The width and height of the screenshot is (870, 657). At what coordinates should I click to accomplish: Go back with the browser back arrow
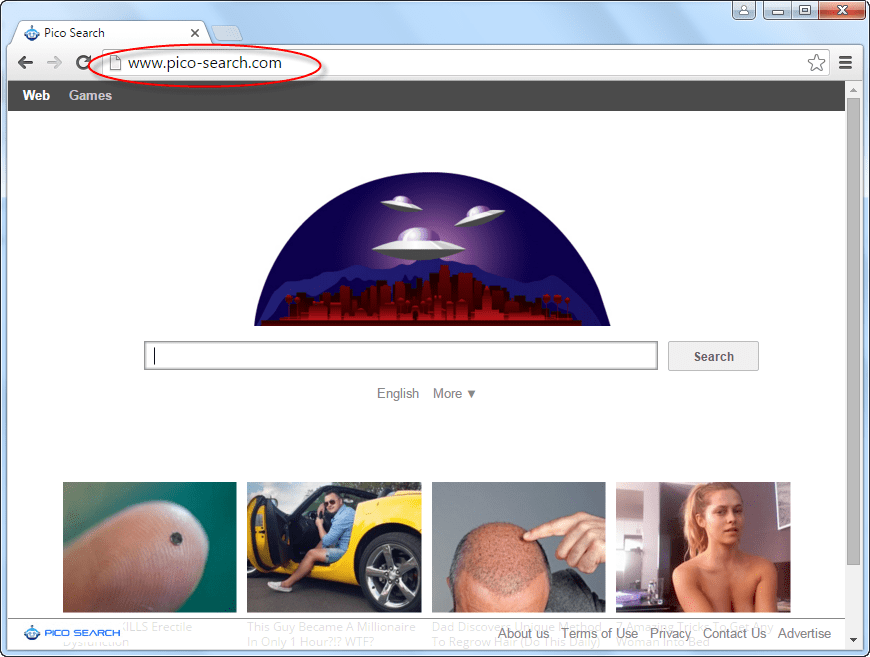(x=26, y=63)
